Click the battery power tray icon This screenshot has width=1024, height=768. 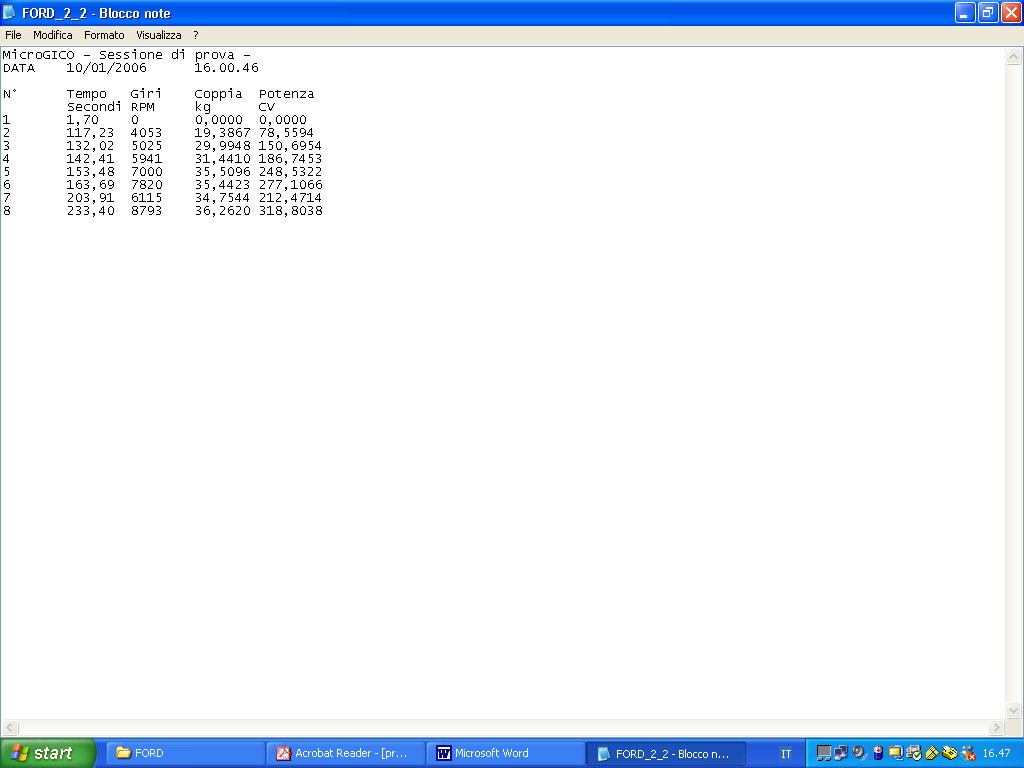click(878, 753)
